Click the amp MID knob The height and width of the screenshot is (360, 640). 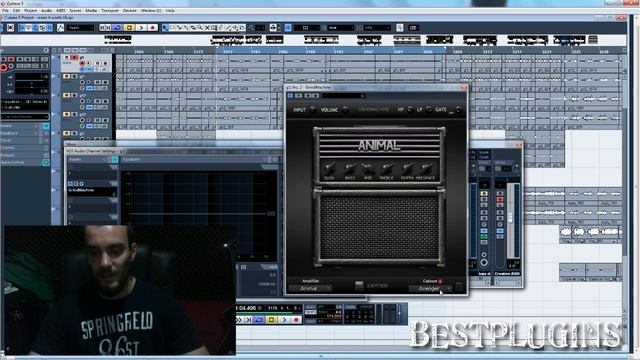point(368,169)
